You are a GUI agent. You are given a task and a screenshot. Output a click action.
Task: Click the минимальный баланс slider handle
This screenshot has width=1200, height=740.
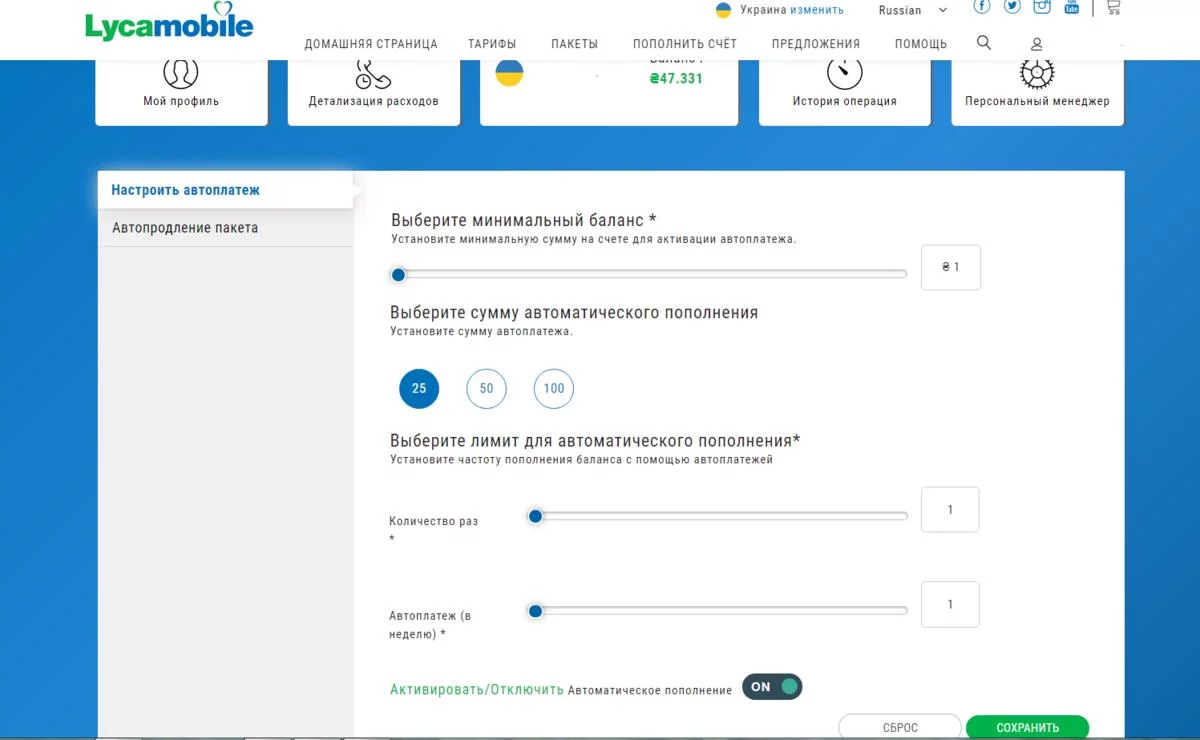click(398, 275)
